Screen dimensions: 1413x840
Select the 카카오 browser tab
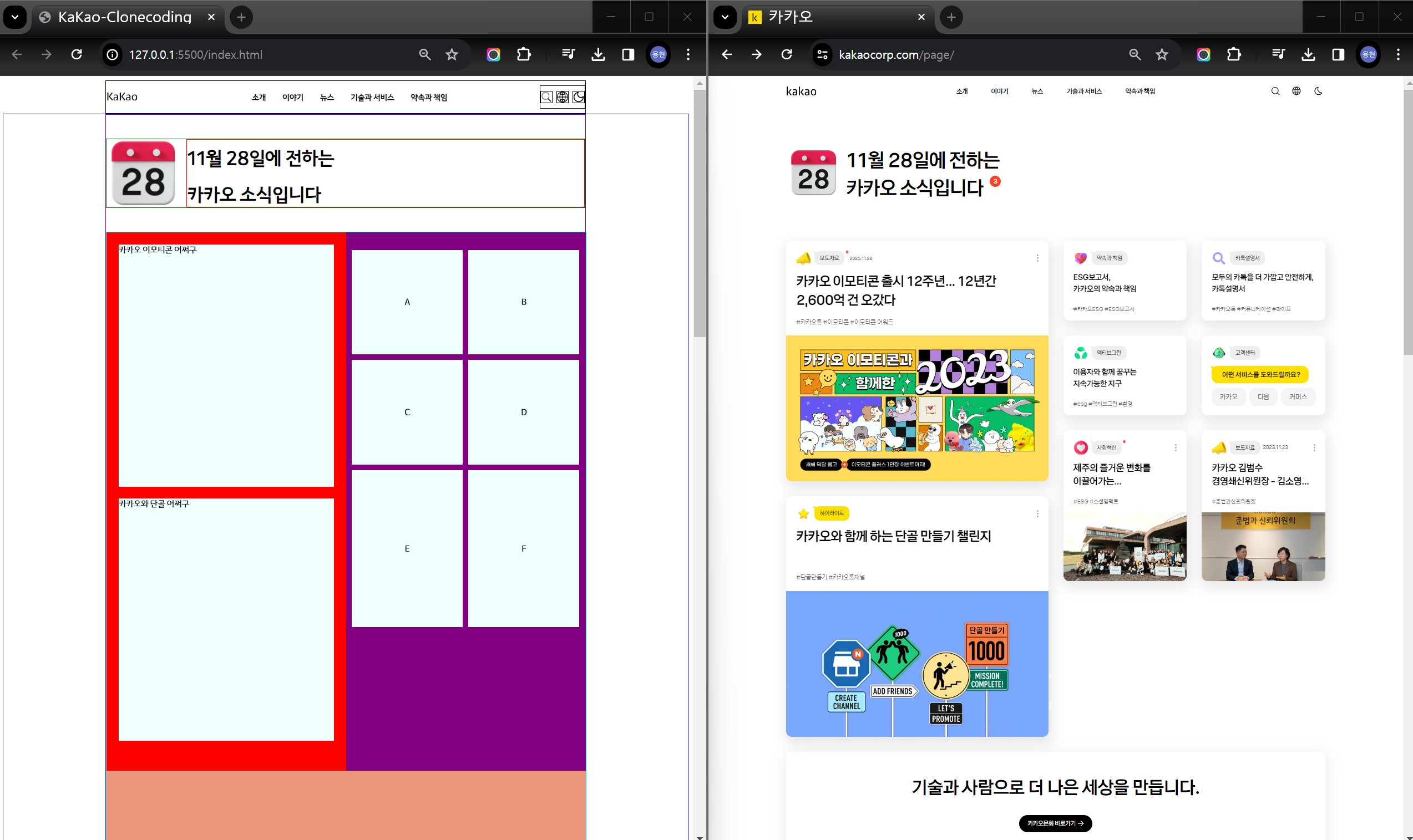[837, 17]
